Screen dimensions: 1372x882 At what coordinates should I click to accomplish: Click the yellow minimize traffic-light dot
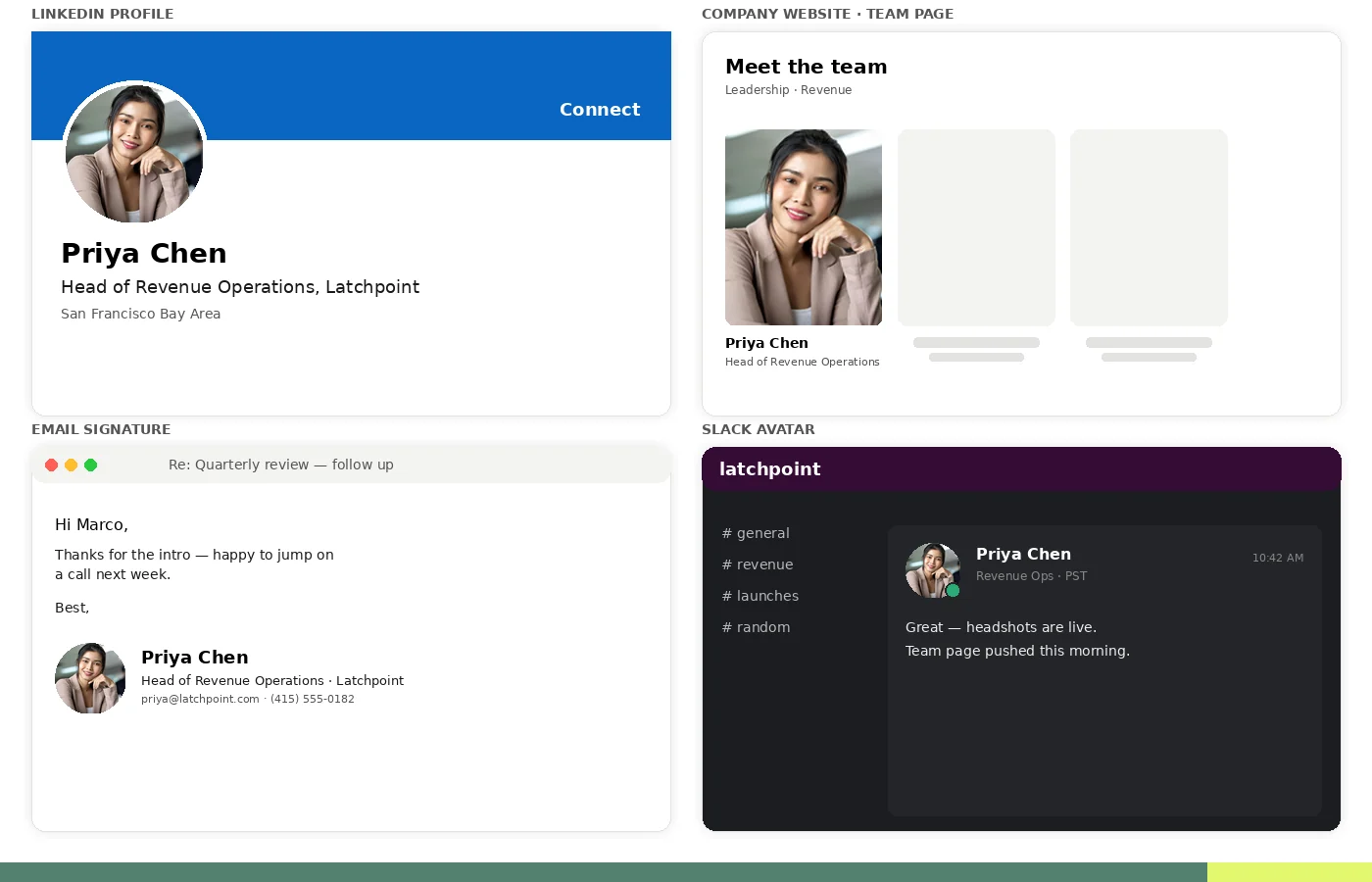[71, 465]
